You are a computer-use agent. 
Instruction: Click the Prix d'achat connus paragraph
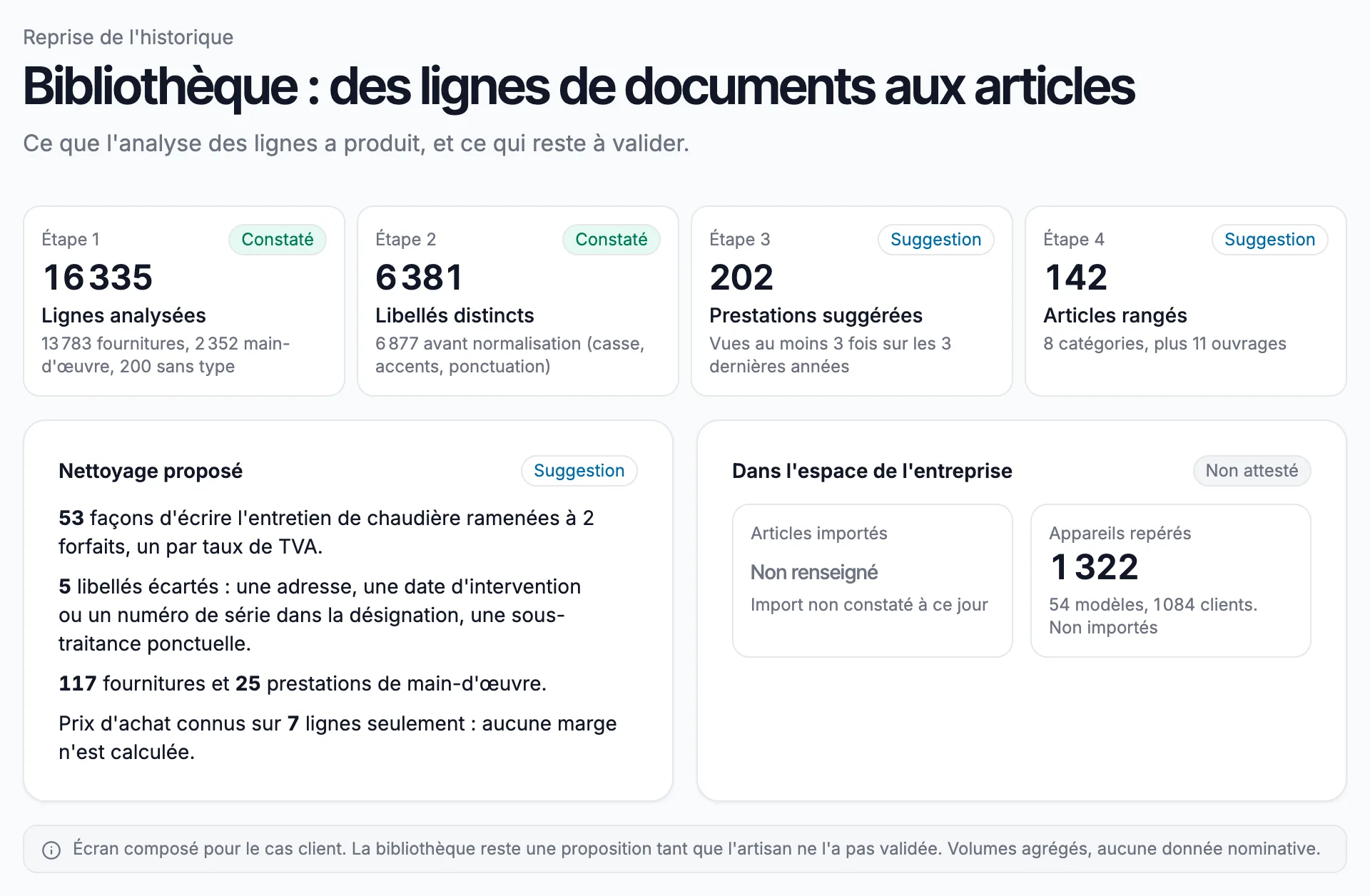(338, 738)
